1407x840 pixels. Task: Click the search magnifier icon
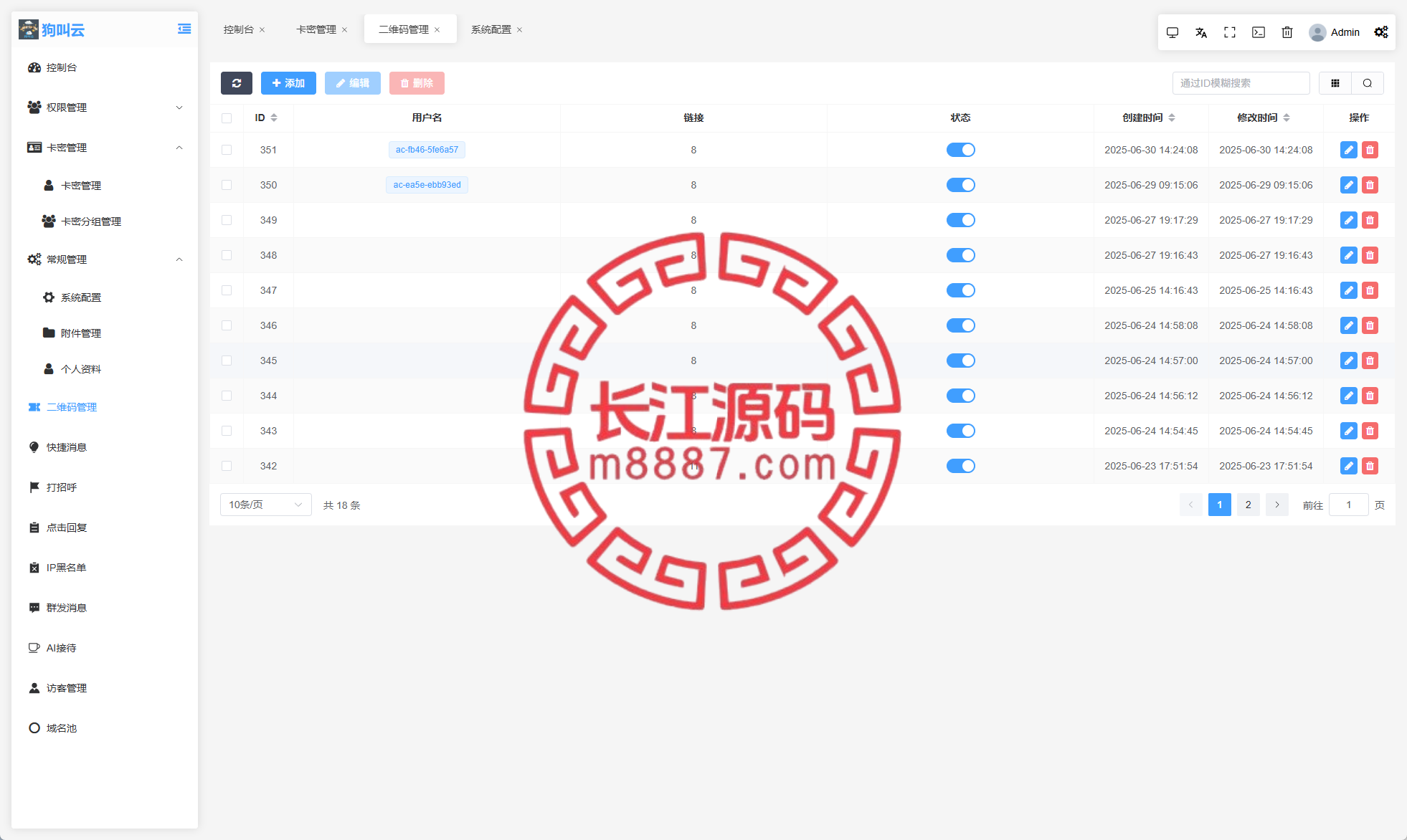click(x=1368, y=83)
